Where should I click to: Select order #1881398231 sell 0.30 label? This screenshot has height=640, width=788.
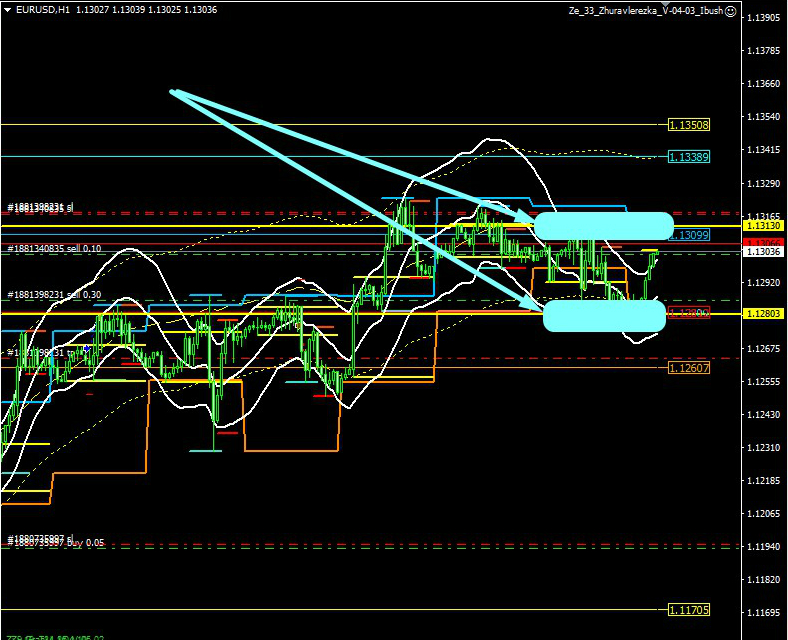pos(54,294)
